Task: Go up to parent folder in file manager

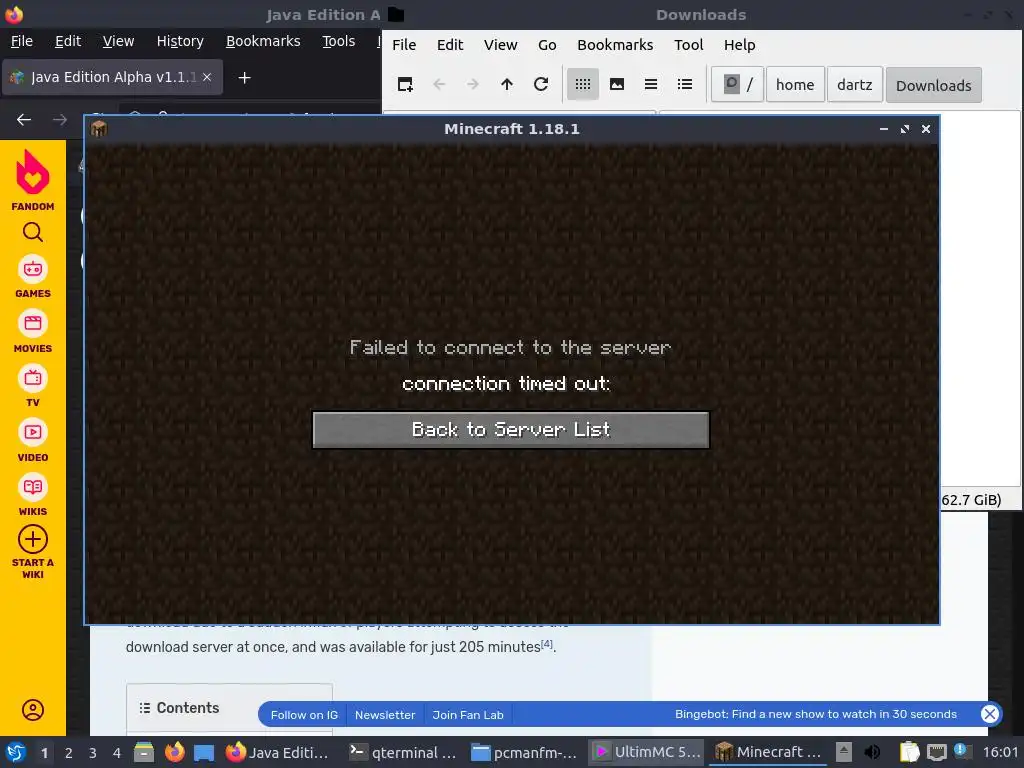Action: [507, 84]
